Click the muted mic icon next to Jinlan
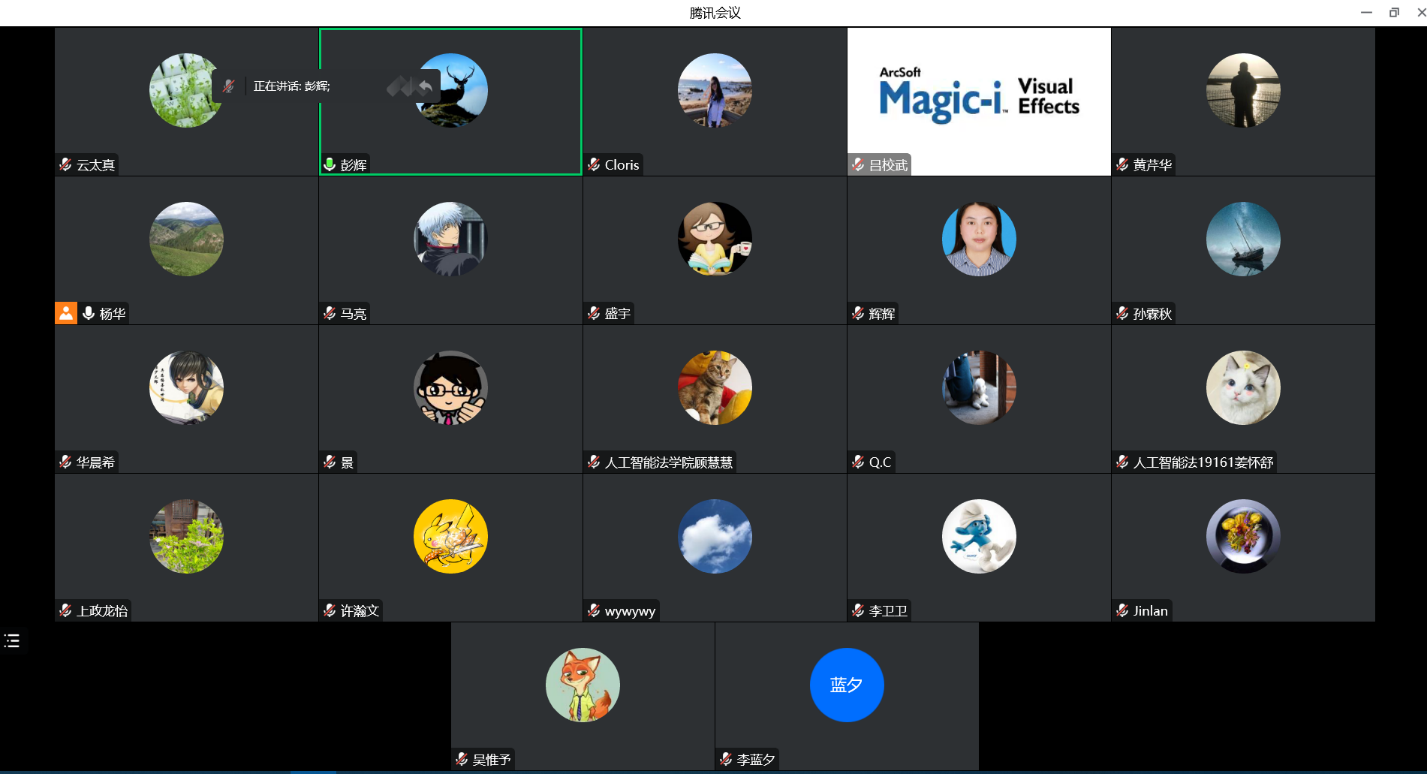This screenshot has width=1427, height=774. coord(1122,611)
